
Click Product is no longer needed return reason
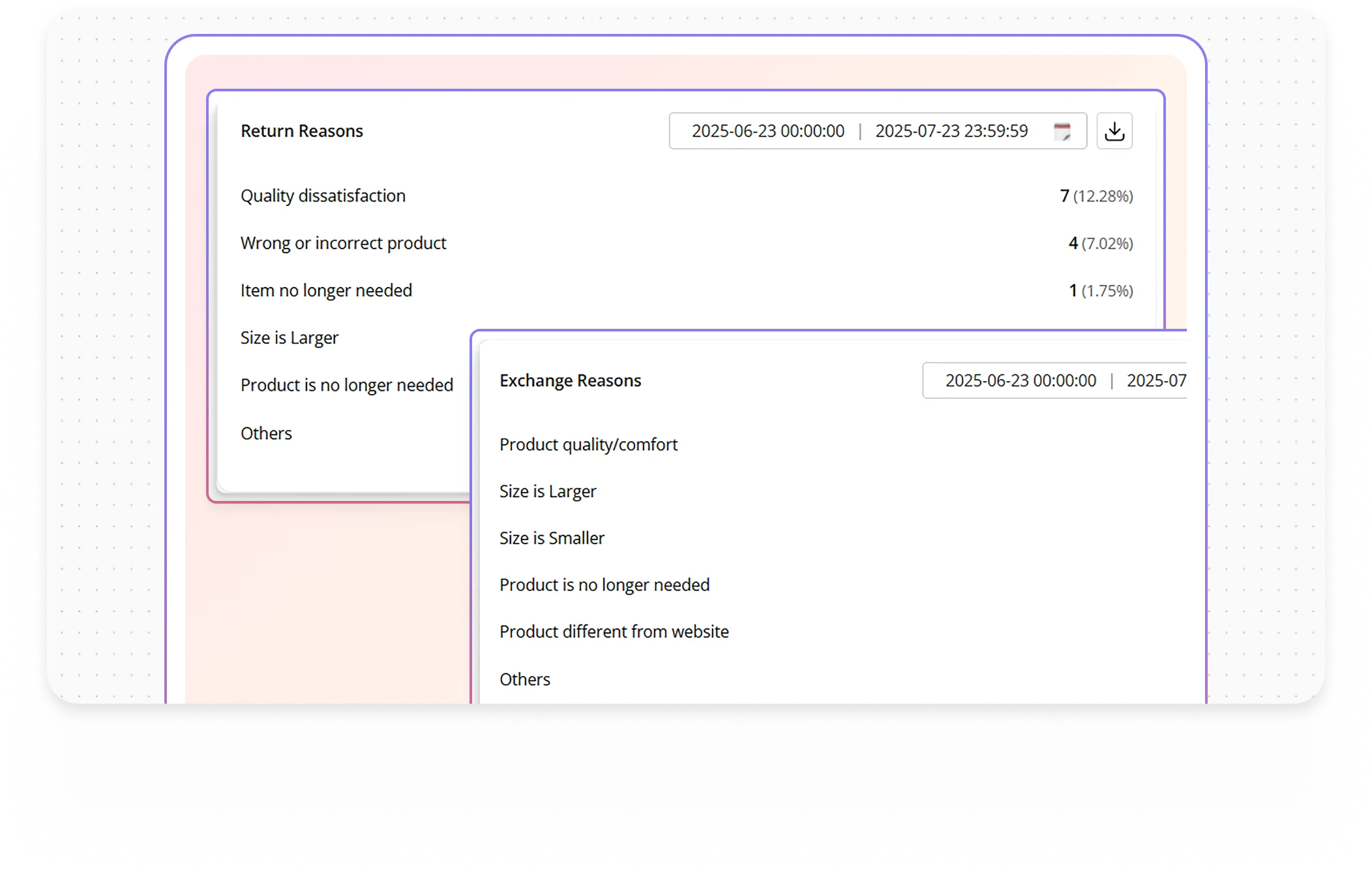pyautogui.click(x=347, y=385)
